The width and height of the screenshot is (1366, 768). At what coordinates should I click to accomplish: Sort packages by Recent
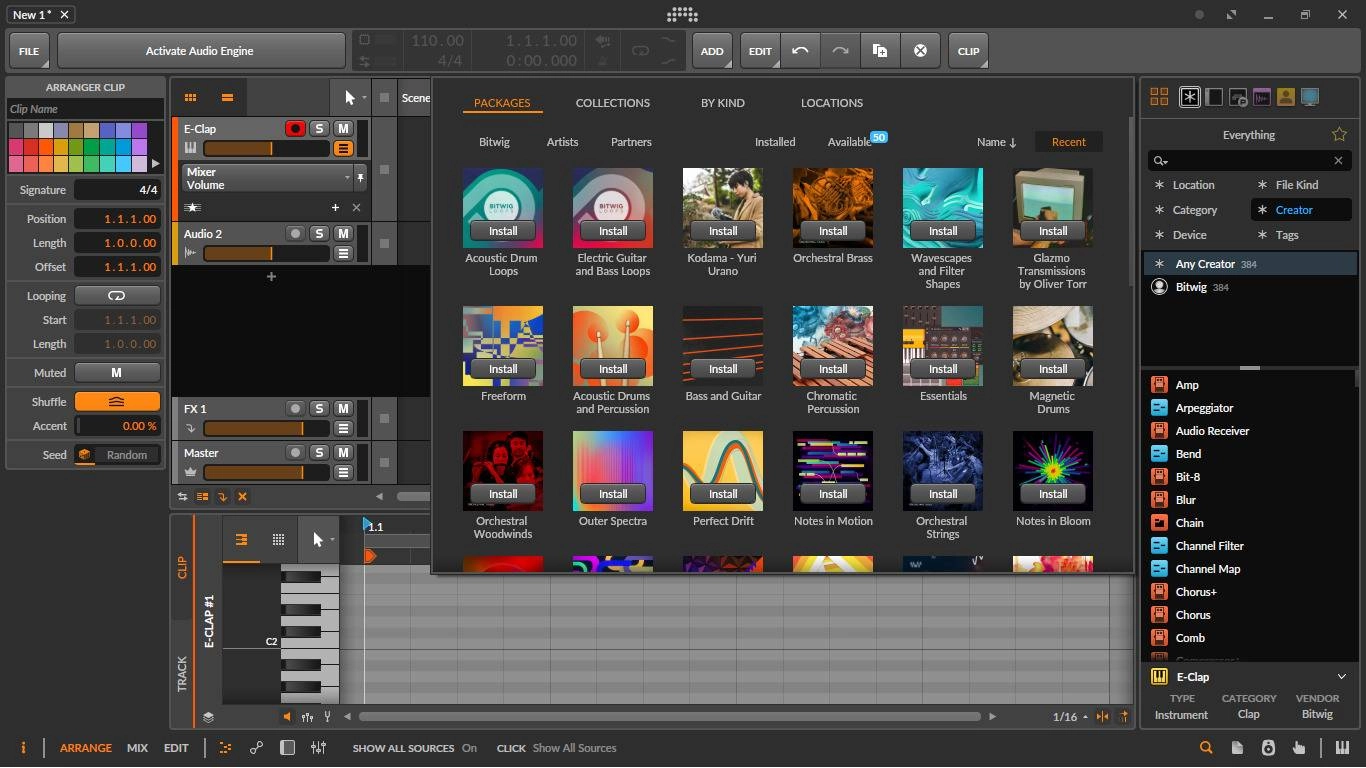click(x=1068, y=142)
